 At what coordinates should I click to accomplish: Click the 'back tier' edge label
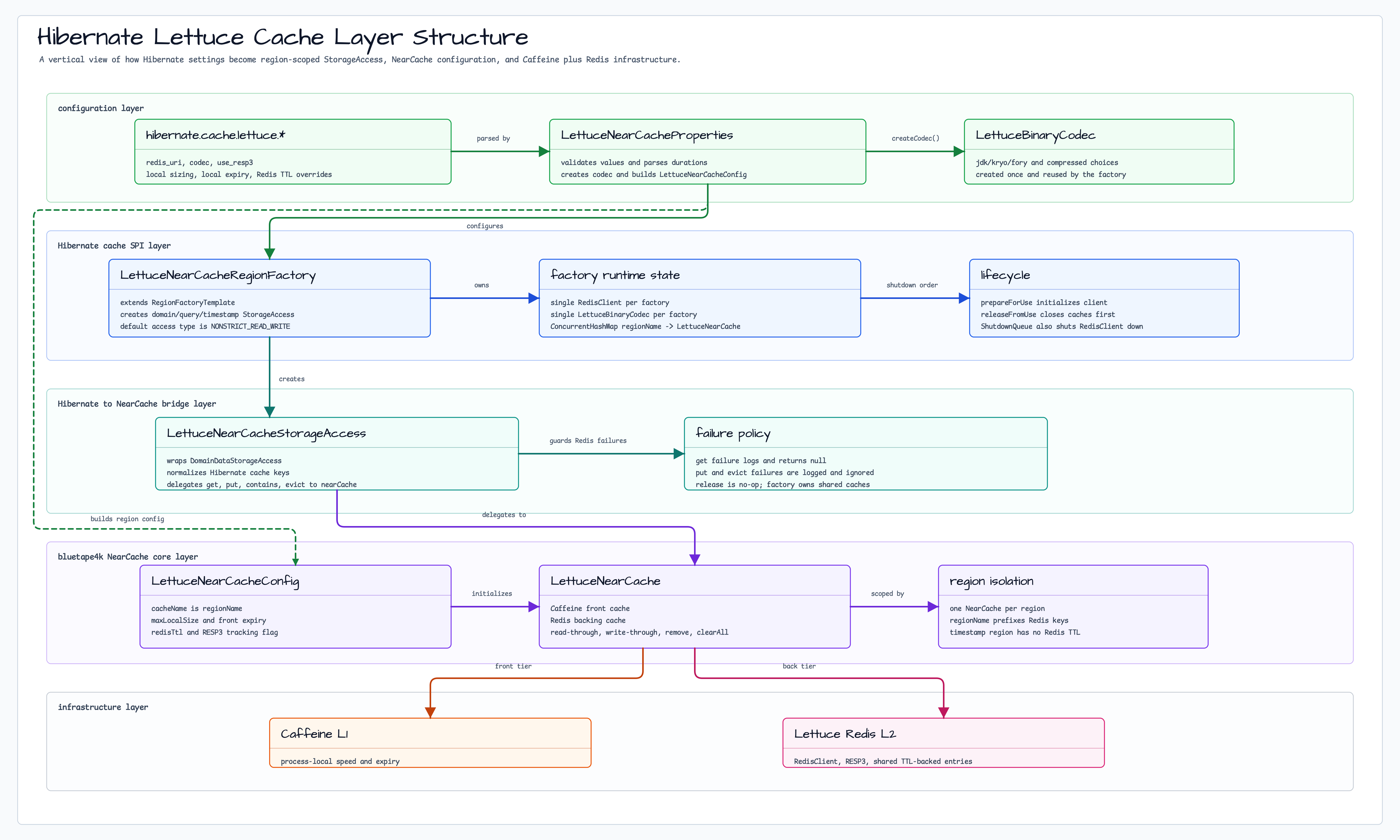800,666
